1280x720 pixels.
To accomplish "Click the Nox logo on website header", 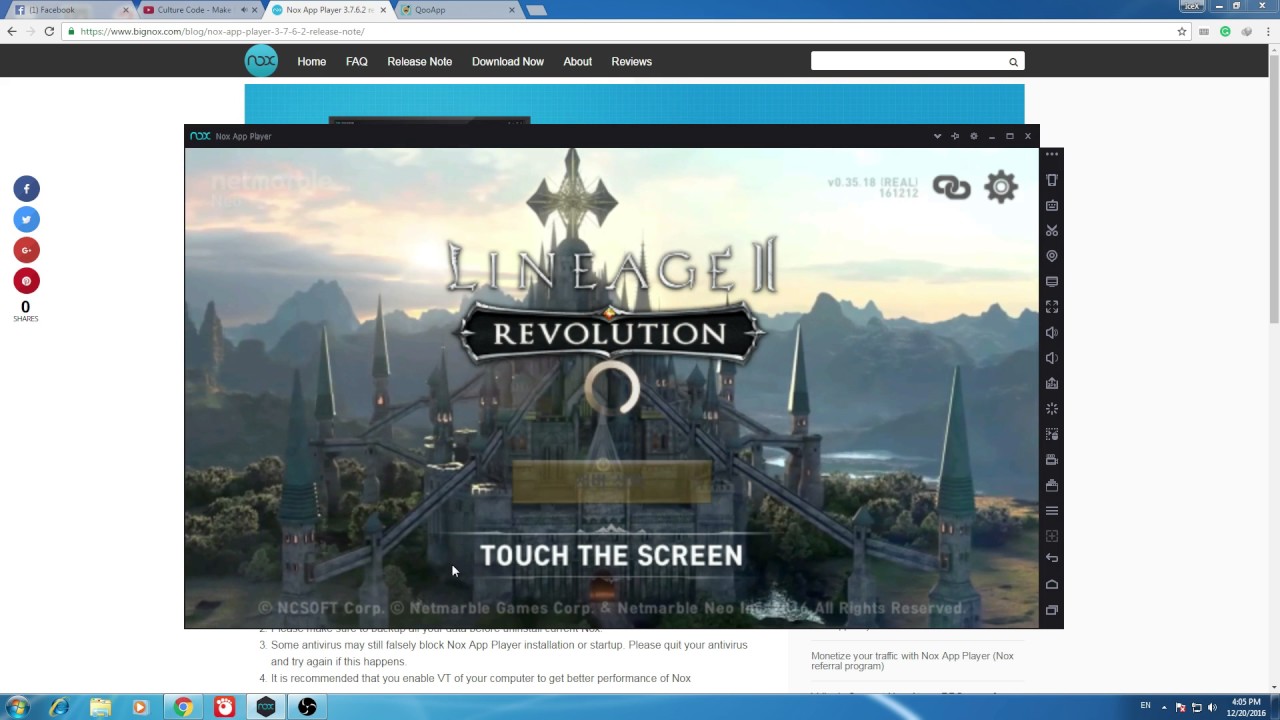I will click(261, 61).
